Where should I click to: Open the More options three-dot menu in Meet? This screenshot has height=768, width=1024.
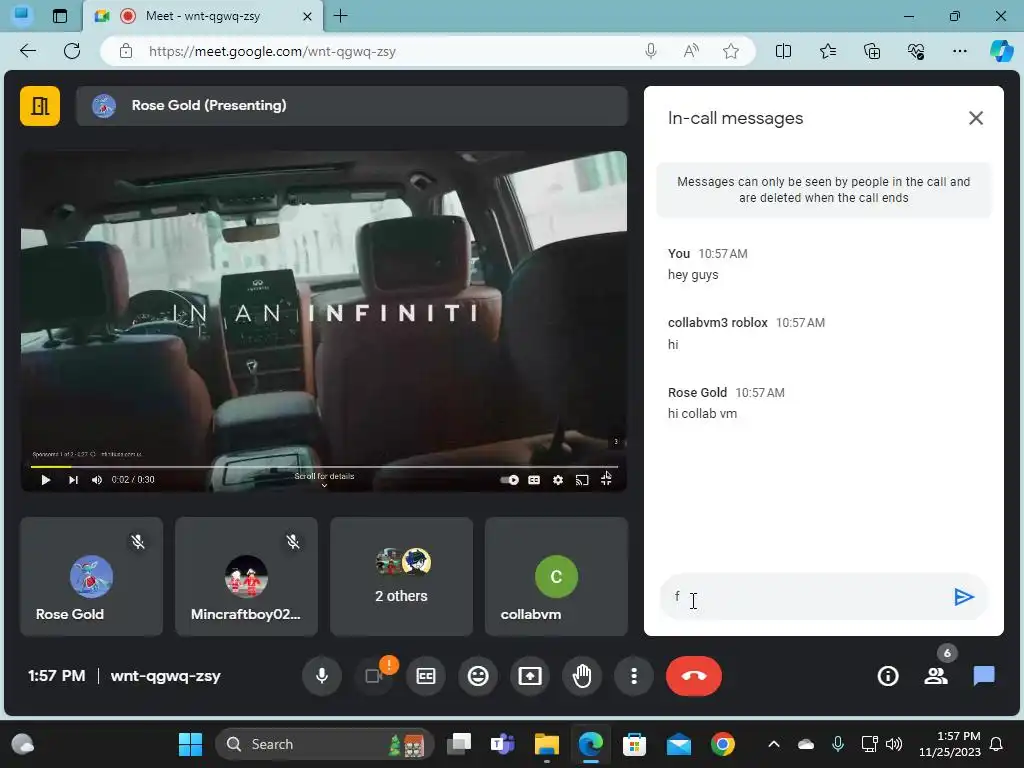coord(633,676)
